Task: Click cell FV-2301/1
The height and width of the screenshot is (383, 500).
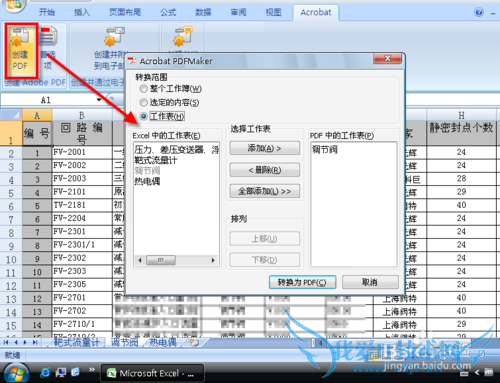Action: click(82, 245)
